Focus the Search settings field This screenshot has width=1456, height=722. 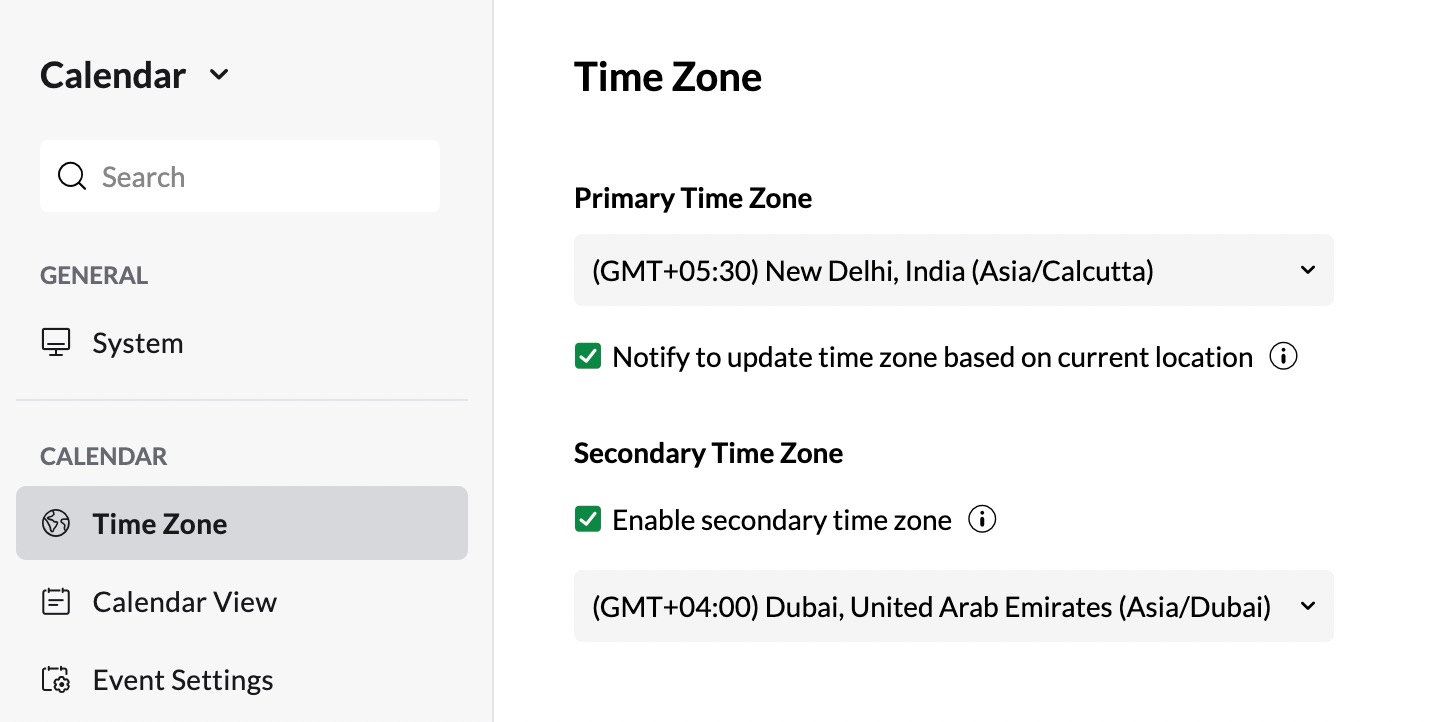pyautogui.click(x=260, y=177)
